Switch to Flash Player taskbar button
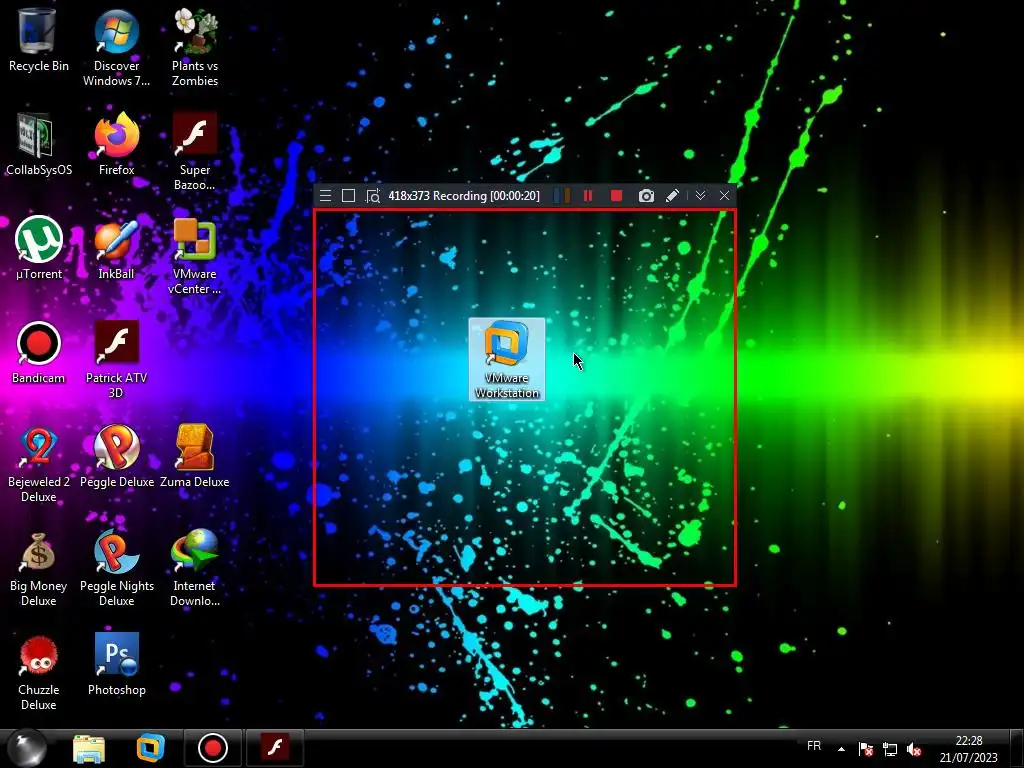The height and width of the screenshot is (768, 1024). click(x=275, y=748)
